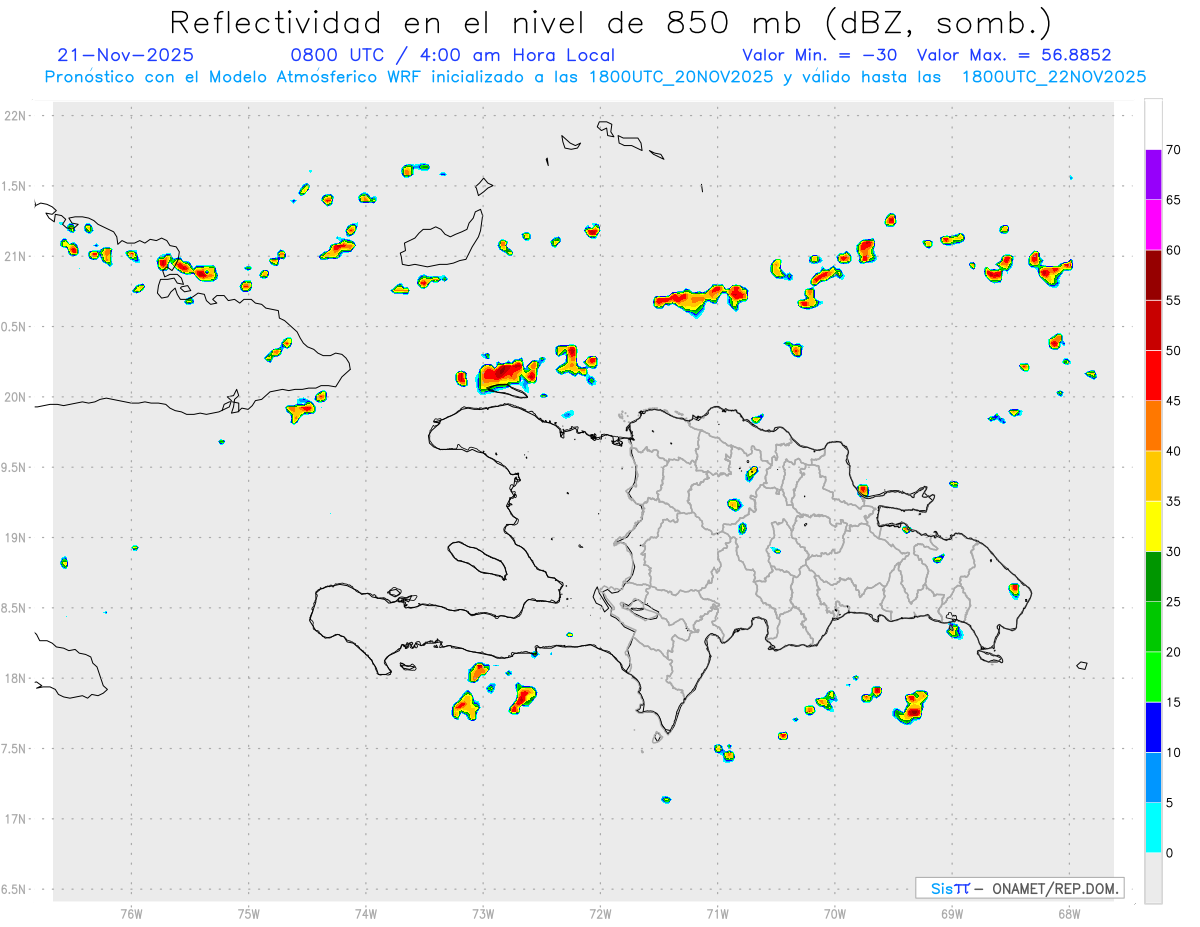Click the colorbar scale value 15
1200x927 pixels.
pos(1174,702)
